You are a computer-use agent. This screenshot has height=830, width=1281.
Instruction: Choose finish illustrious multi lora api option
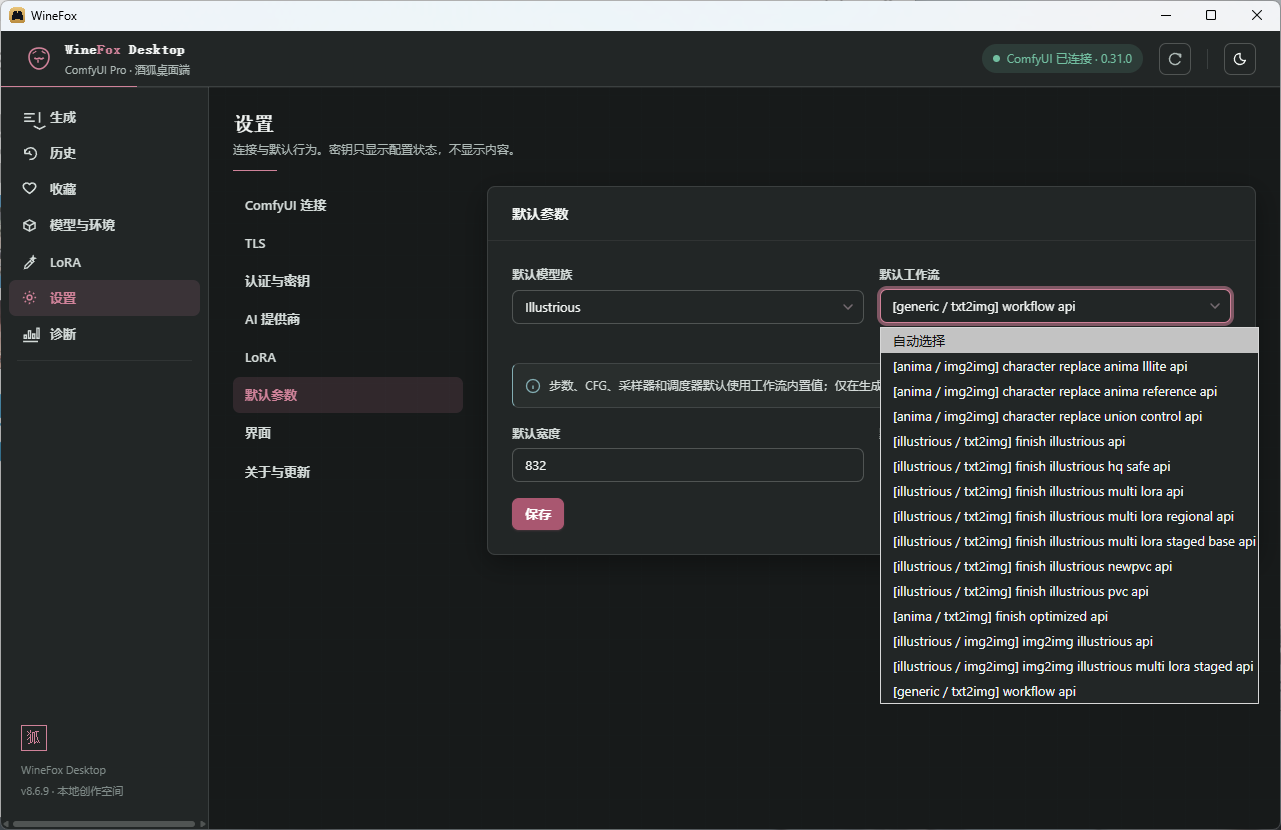click(x=1069, y=491)
